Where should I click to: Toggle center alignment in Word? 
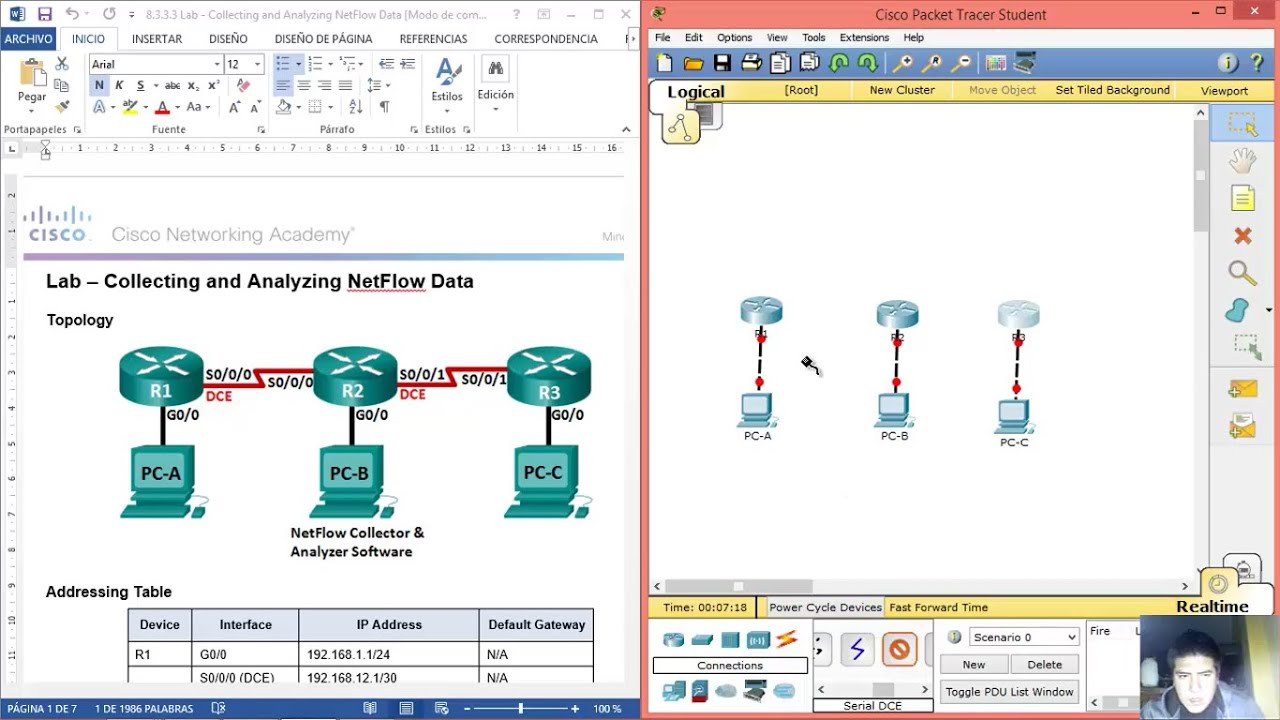[x=303, y=86]
